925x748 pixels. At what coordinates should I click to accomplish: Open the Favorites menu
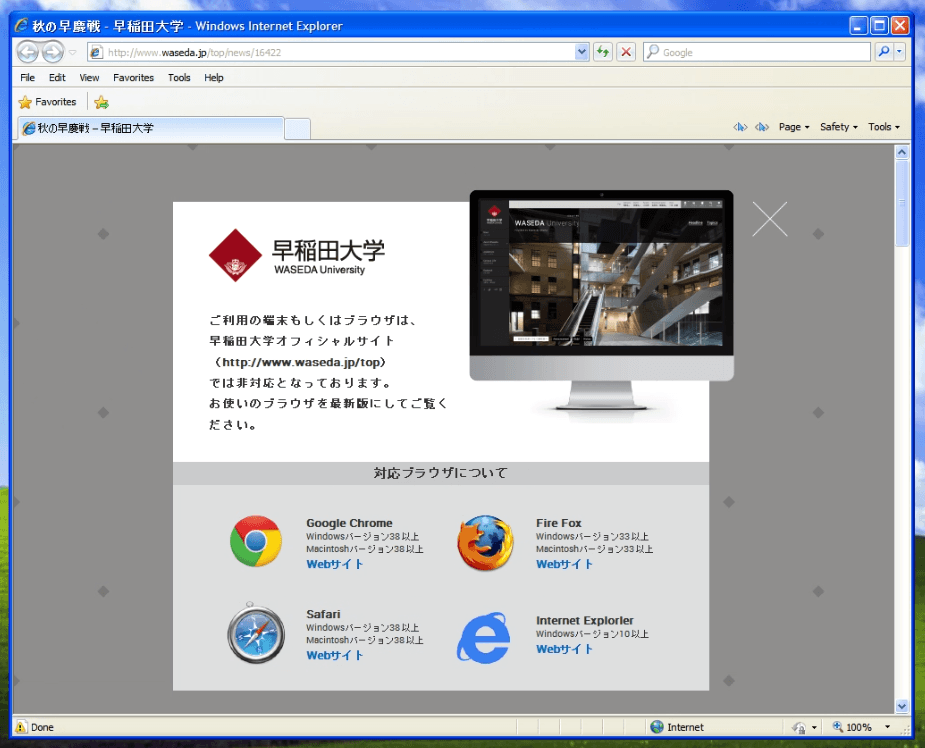[133, 78]
